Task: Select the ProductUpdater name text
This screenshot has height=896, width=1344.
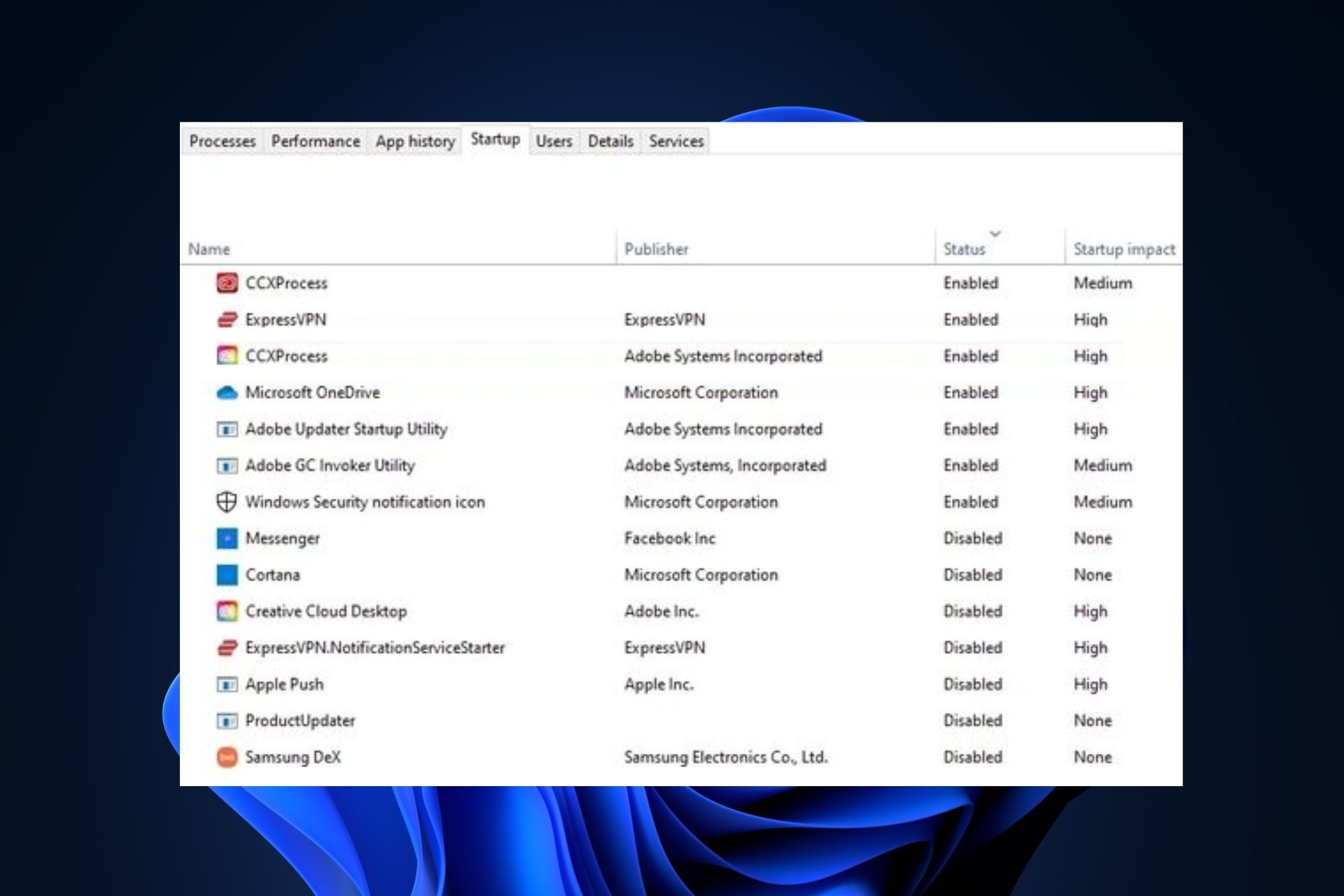Action: click(x=300, y=720)
